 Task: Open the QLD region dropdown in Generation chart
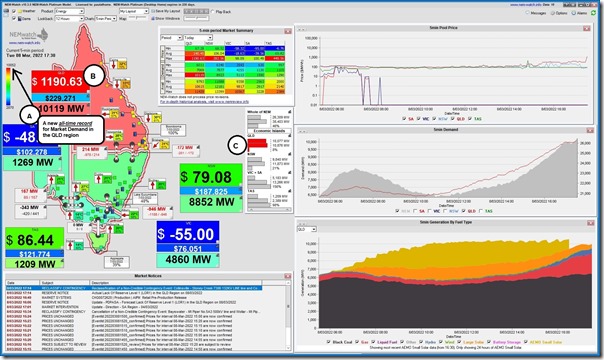point(307,229)
